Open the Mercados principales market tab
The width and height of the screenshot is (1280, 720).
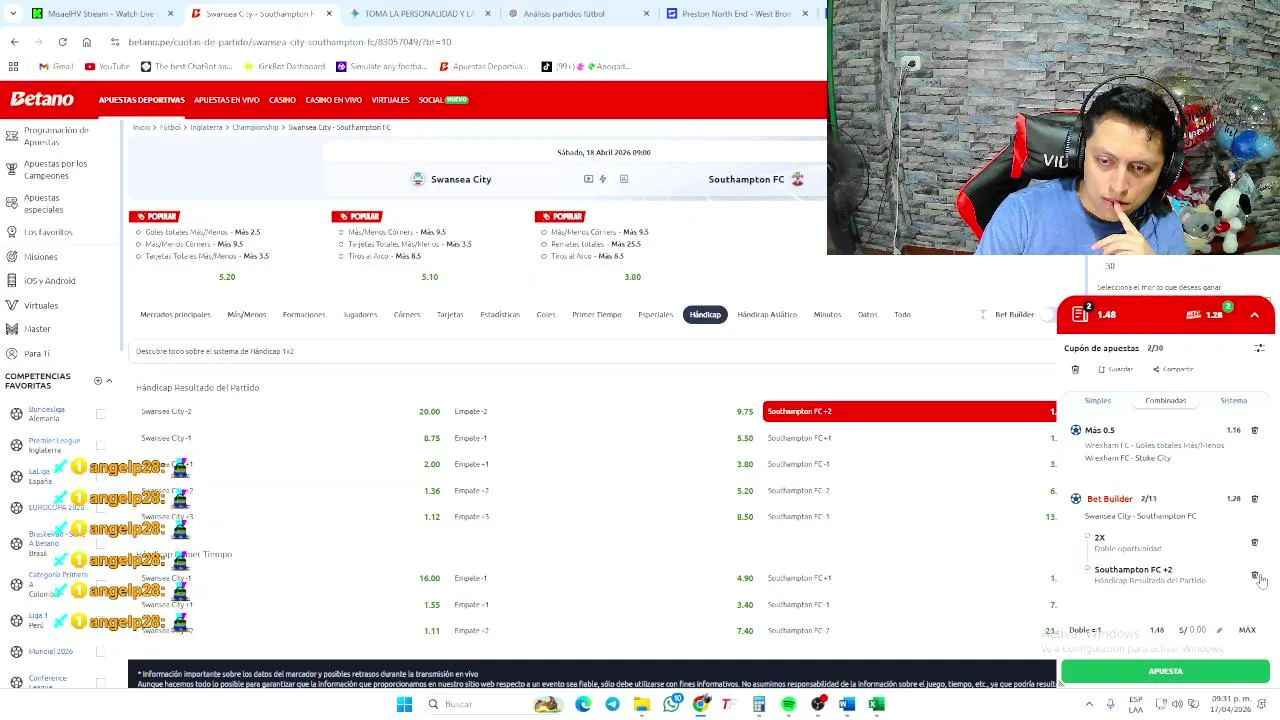pyautogui.click(x=175, y=314)
